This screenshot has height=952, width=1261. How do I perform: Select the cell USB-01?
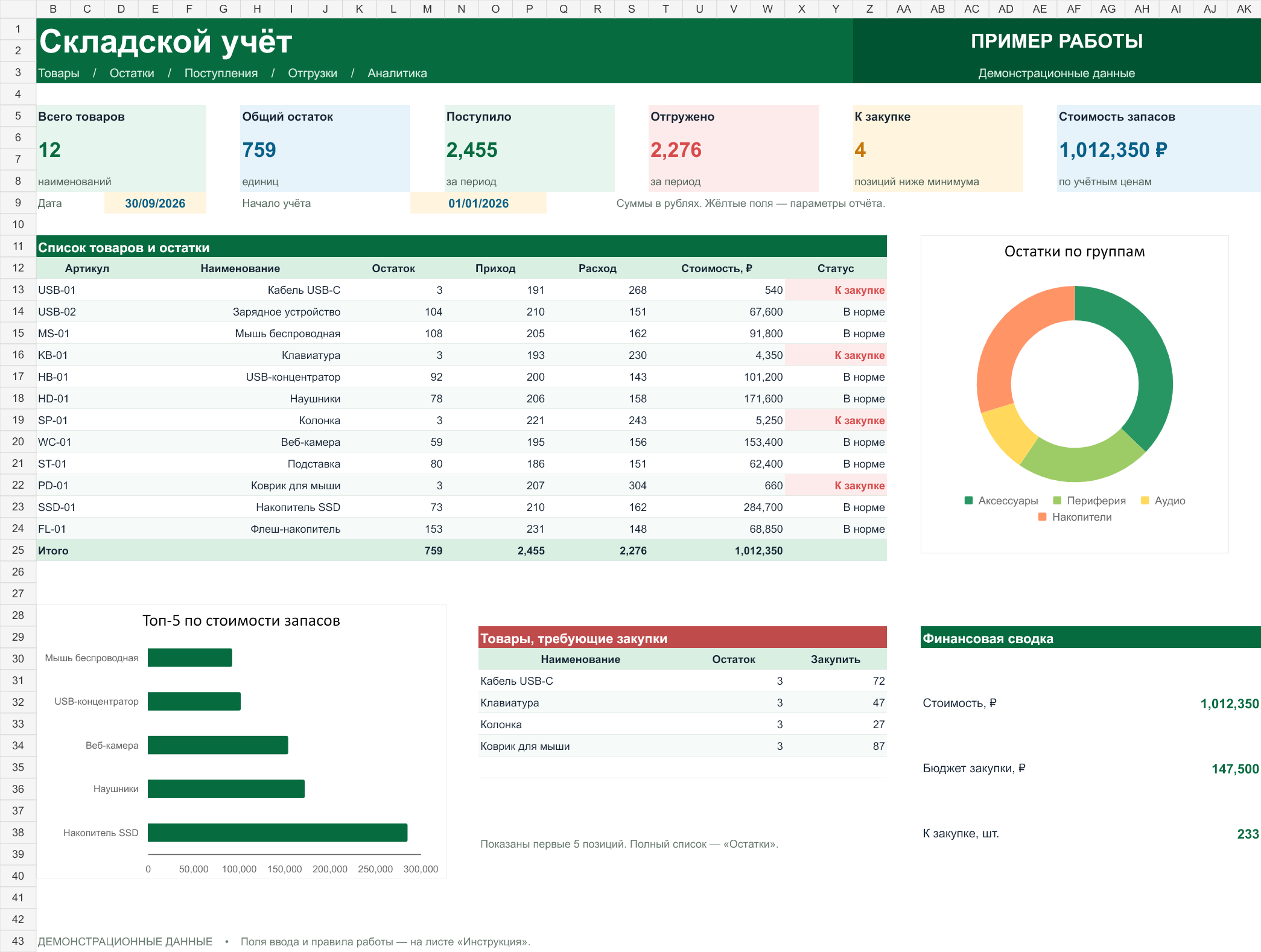click(87, 290)
